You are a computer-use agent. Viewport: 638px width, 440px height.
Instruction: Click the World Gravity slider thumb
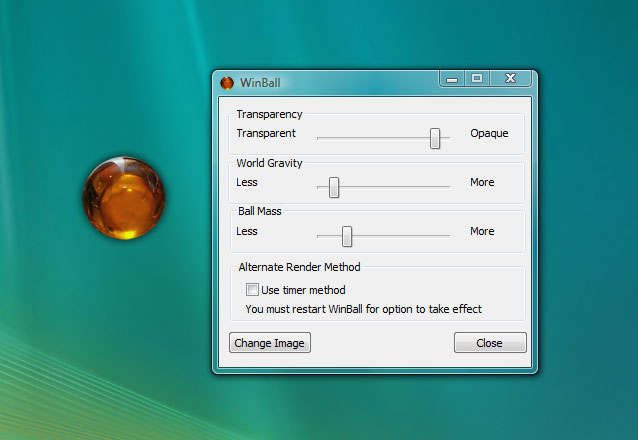334,187
